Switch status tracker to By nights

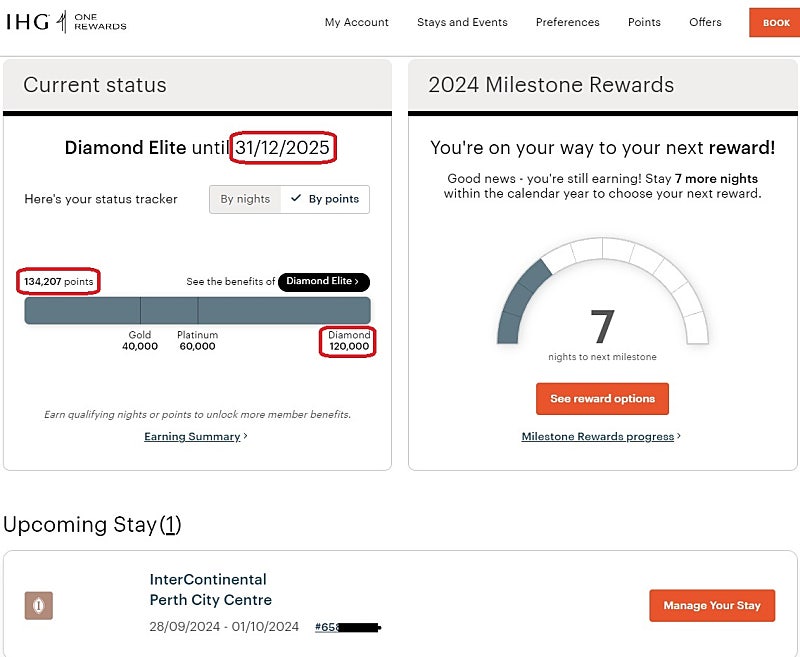pyautogui.click(x=245, y=199)
